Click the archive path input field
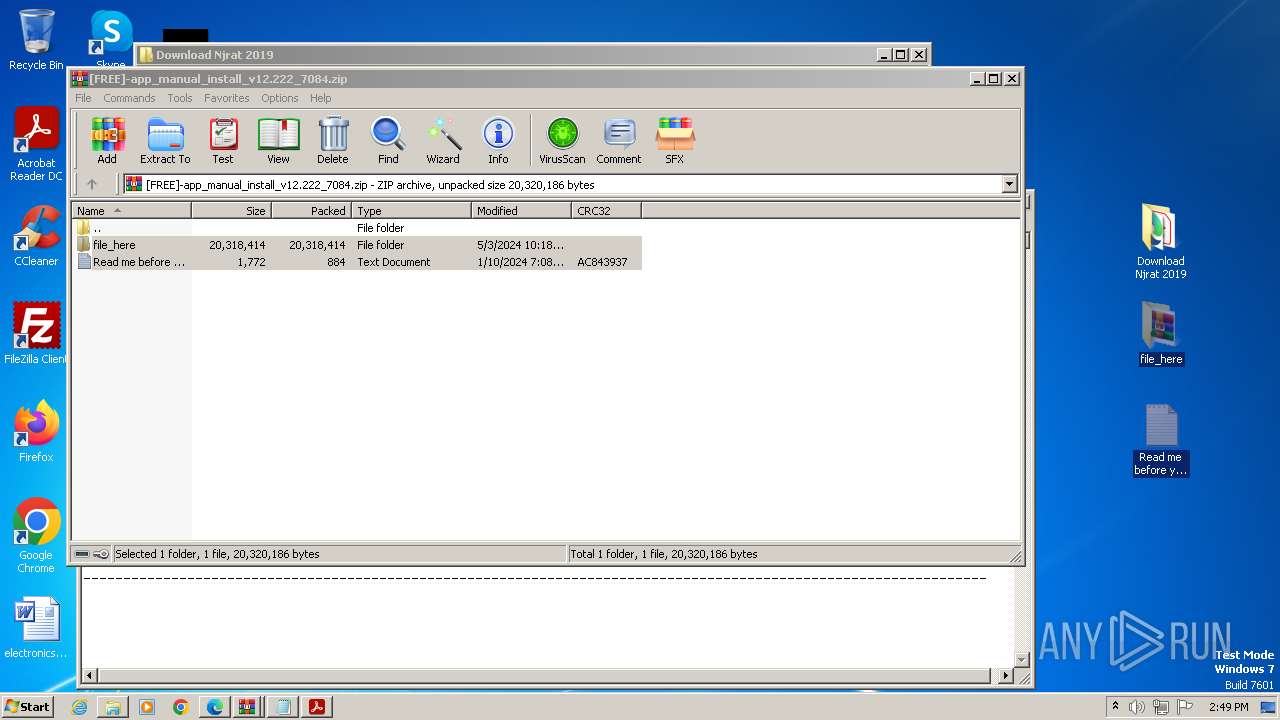Image resolution: width=1280 pixels, height=720 pixels. [x=562, y=184]
